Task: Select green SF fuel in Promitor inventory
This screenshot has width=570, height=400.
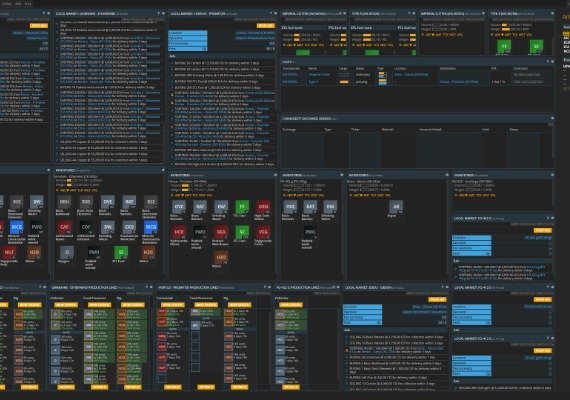Action: click(x=242, y=232)
